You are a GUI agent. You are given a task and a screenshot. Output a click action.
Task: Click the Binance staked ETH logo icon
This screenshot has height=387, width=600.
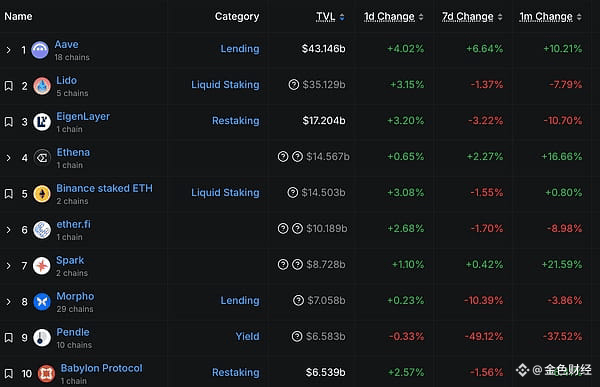(42, 194)
